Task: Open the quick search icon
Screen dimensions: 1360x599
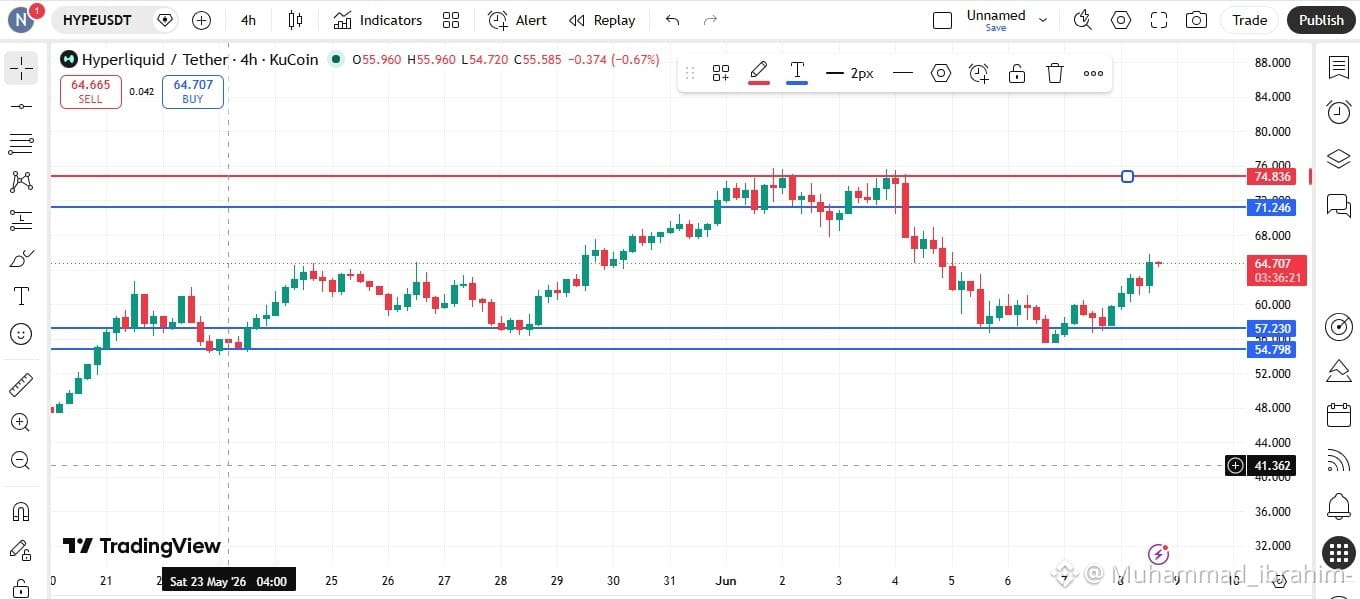Action: pyautogui.click(x=1082, y=20)
